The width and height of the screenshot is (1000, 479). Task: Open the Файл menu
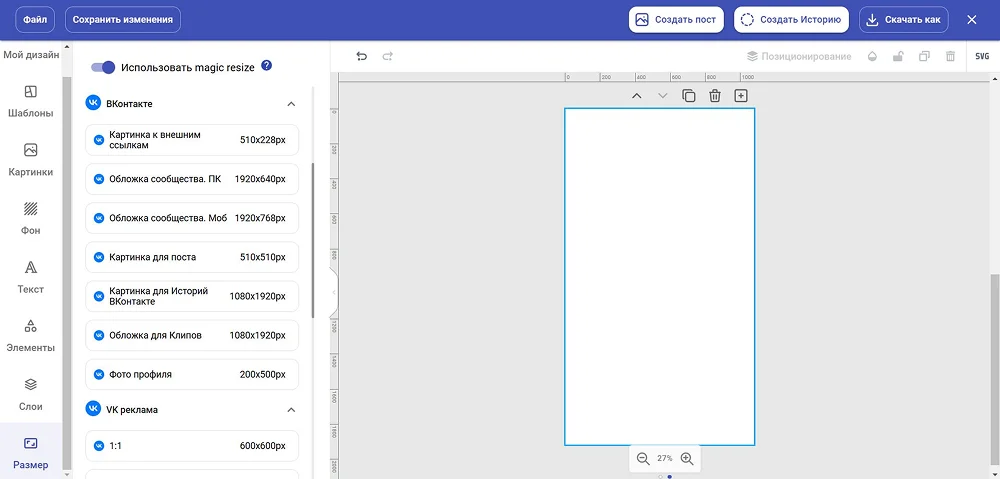click(35, 20)
